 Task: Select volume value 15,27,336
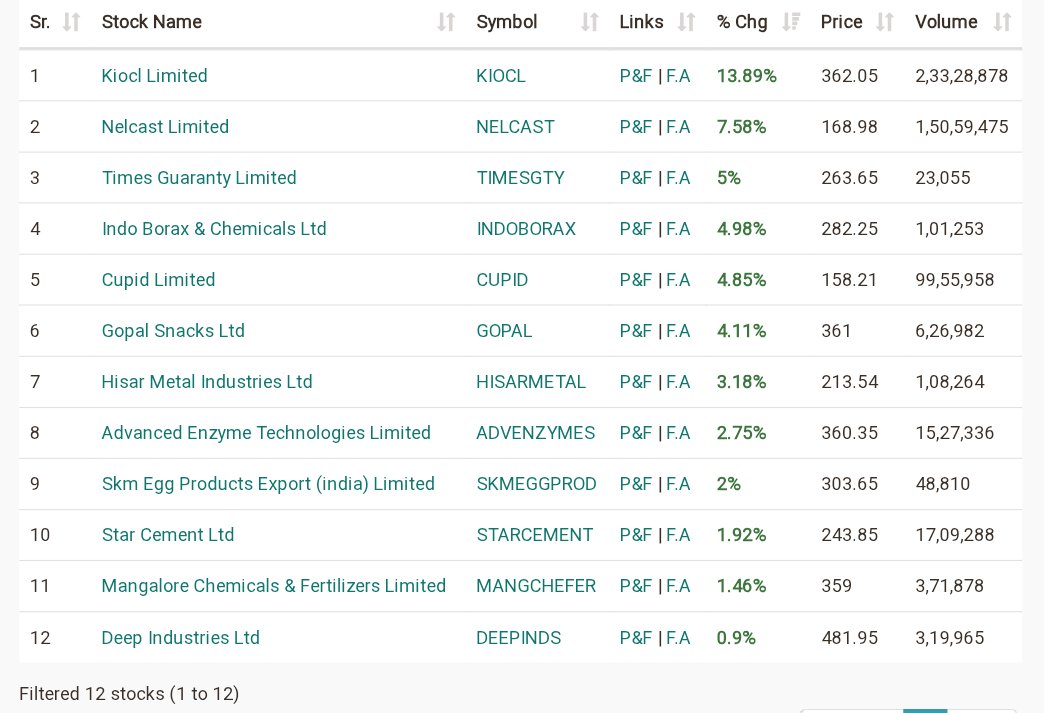click(x=955, y=433)
